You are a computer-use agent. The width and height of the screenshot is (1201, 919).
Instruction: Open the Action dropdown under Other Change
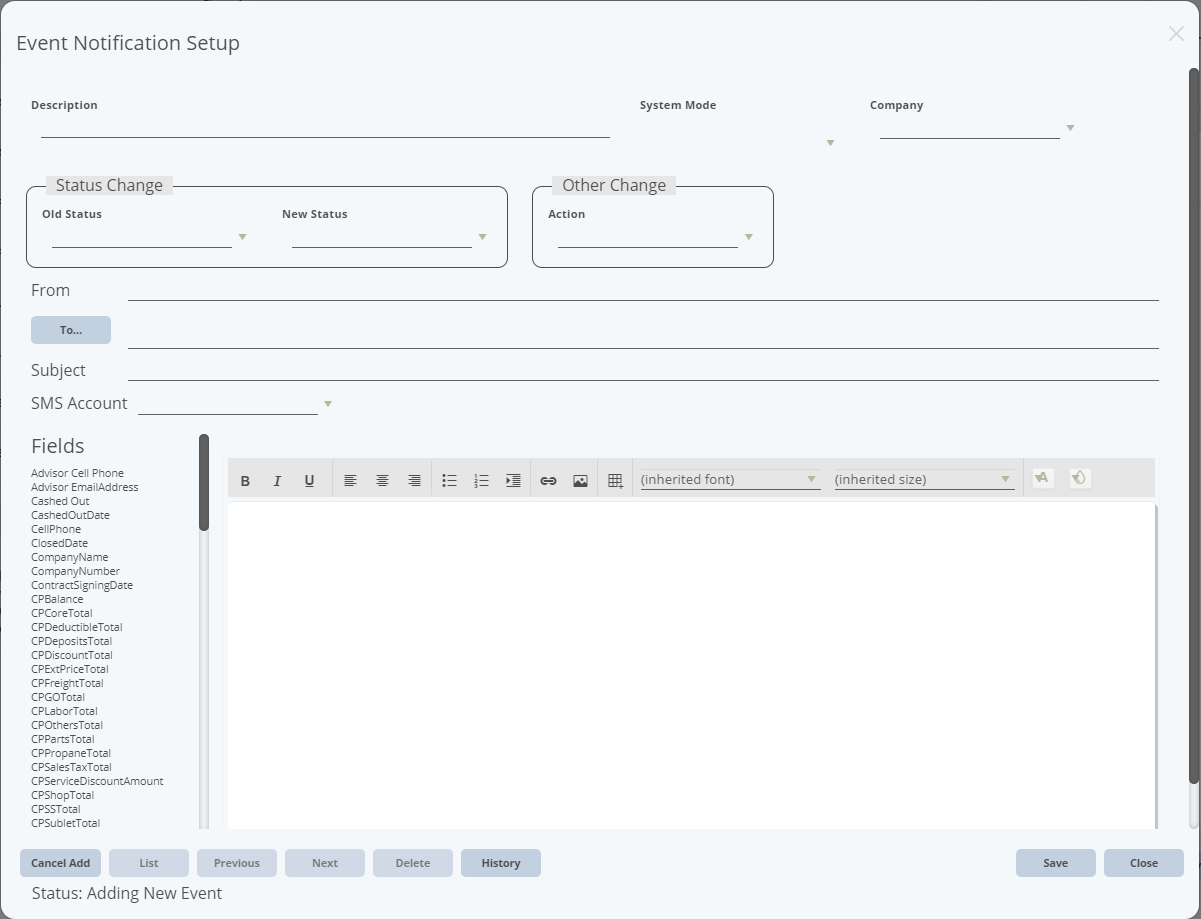point(748,237)
